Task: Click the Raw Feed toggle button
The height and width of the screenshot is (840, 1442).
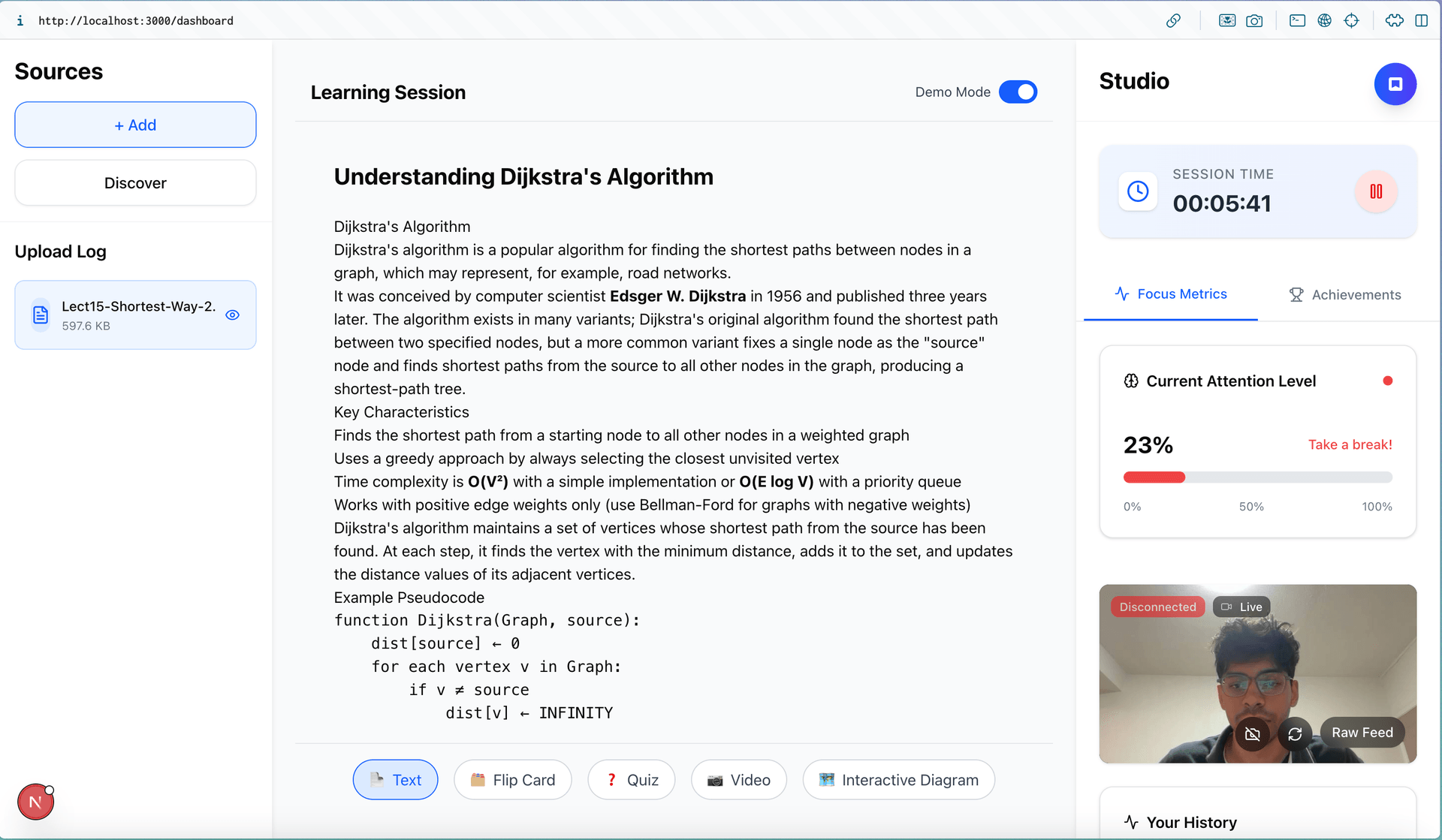Action: click(x=1362, y=733)
